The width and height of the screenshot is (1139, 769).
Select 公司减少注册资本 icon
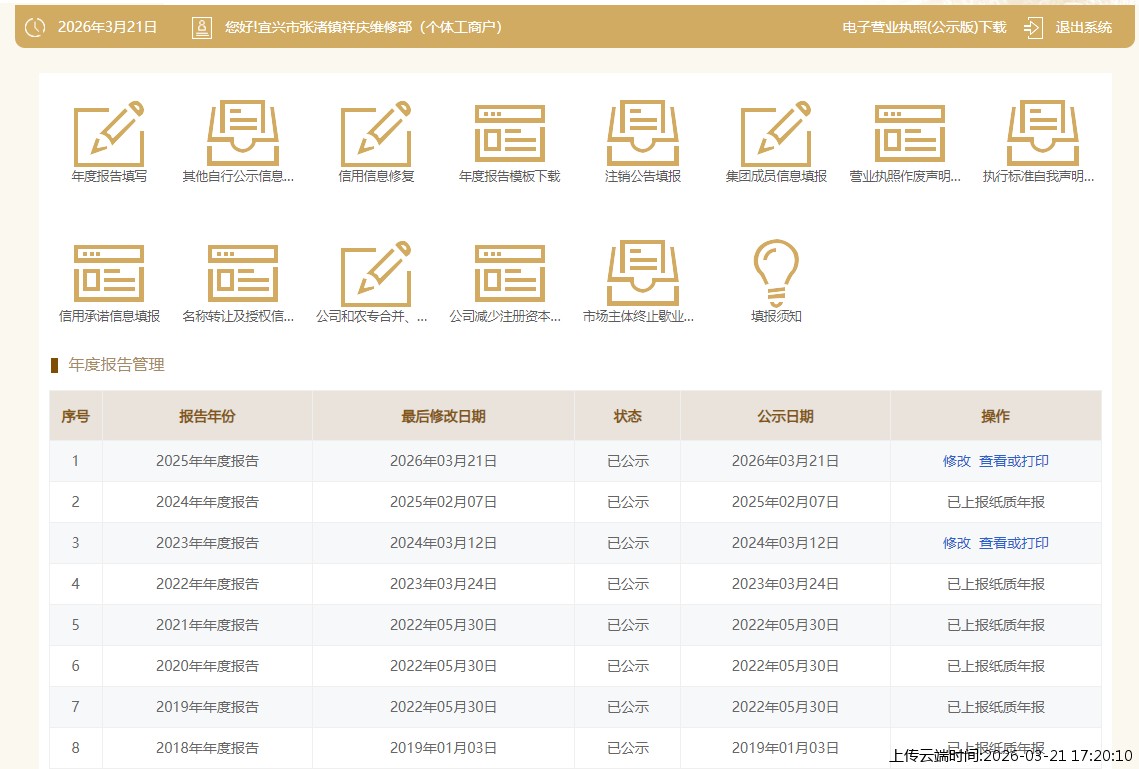510,274
